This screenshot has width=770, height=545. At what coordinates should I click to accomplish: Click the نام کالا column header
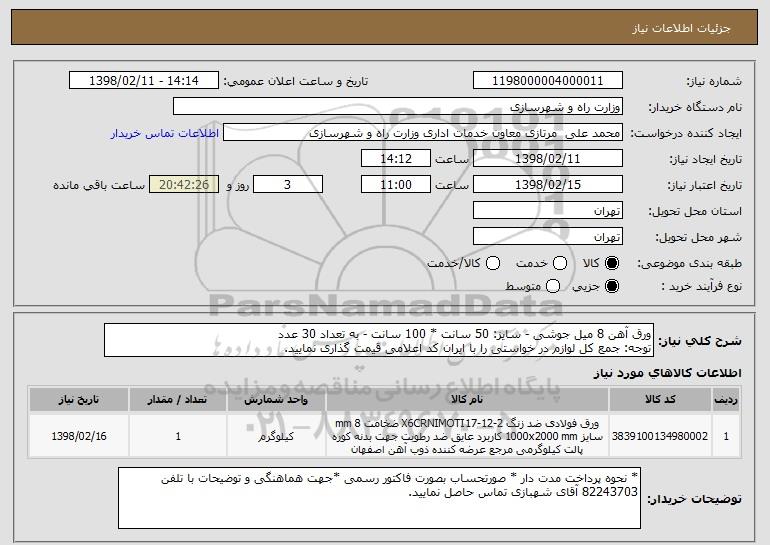(468, 400)
